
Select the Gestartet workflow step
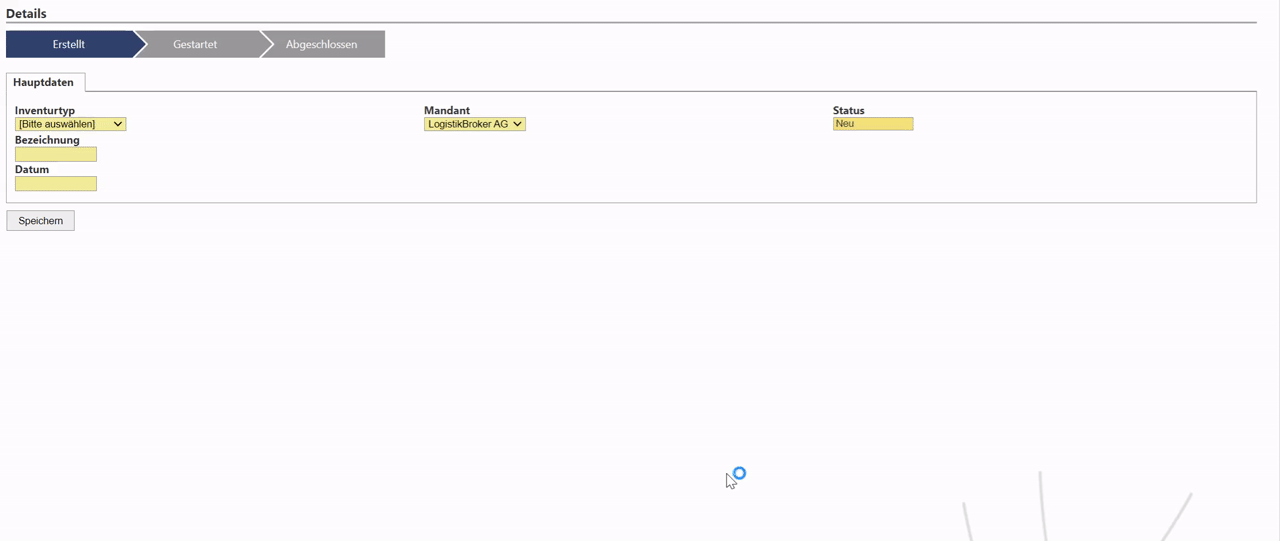click(x=195, y=44)
